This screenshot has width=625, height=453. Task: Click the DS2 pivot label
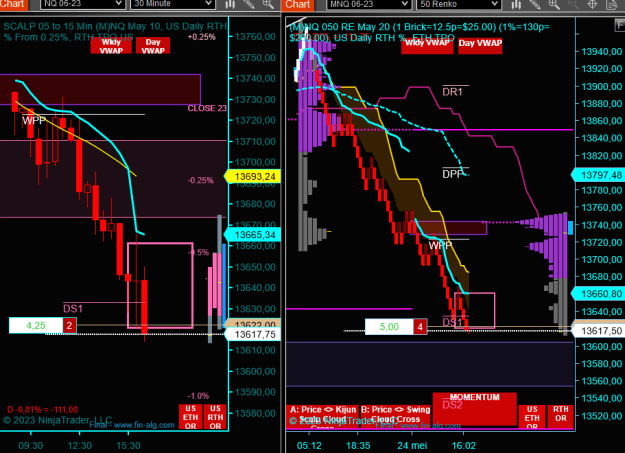pyautogui.click(x=452, y=405)
